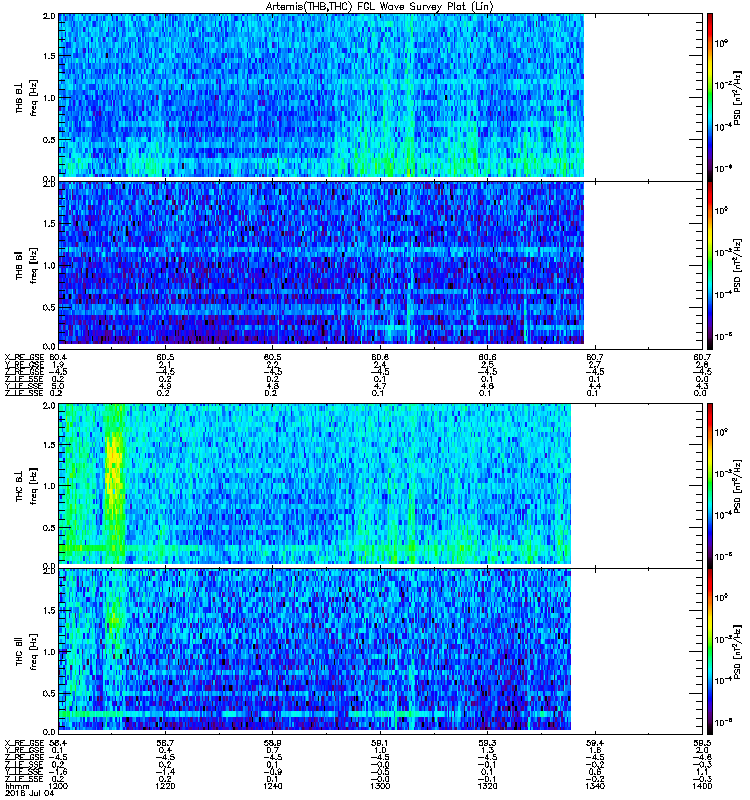This screenshot has height=800, width=750.
Task: Click the 1.0 frequency tick of THB B∥ panel
Action: pyautogui.click(x=49, y=265)
